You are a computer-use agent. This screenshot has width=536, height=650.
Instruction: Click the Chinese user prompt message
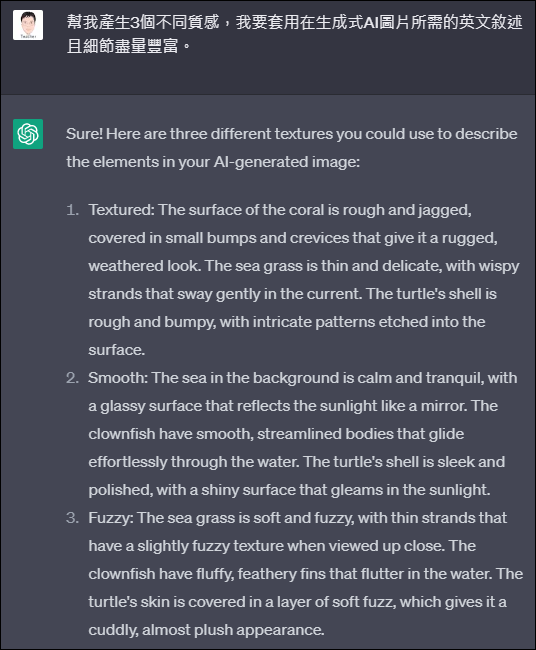(x=294, y=34)
